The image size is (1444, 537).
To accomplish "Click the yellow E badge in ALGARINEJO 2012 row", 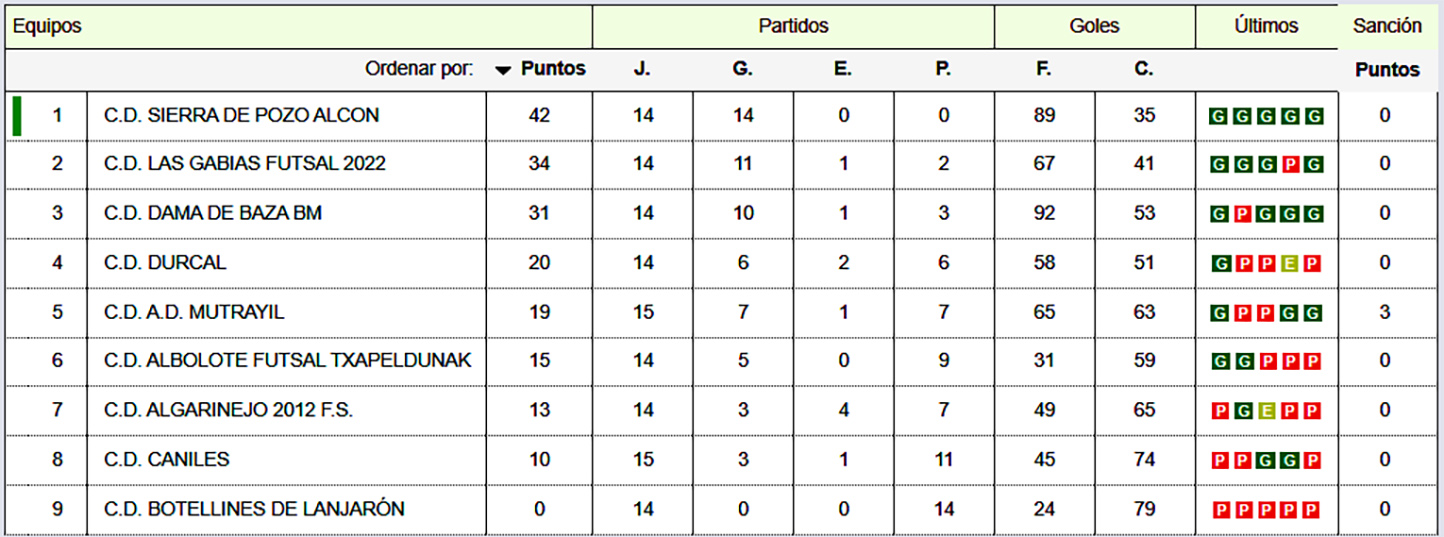I will click(1266, 411).
